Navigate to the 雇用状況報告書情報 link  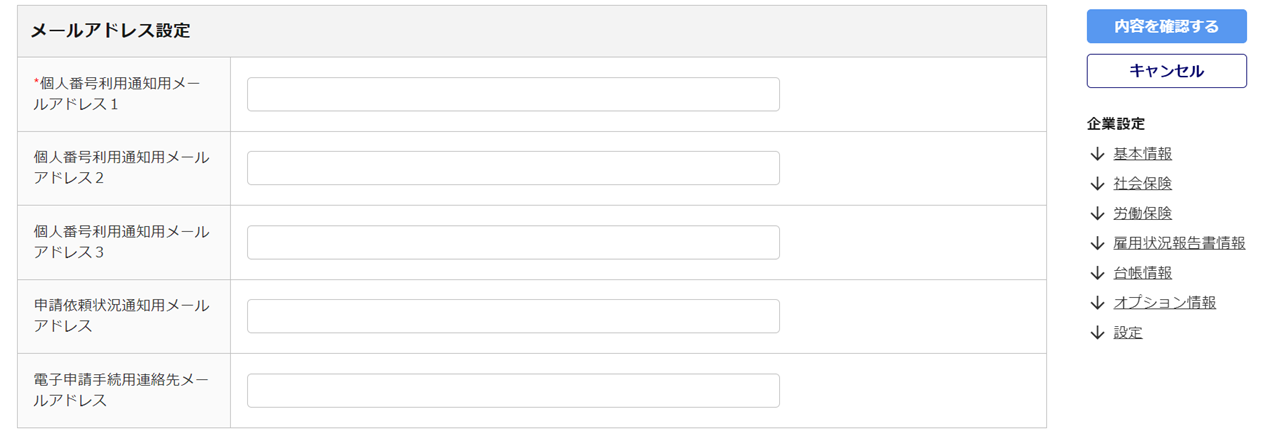pos(1179,243)
